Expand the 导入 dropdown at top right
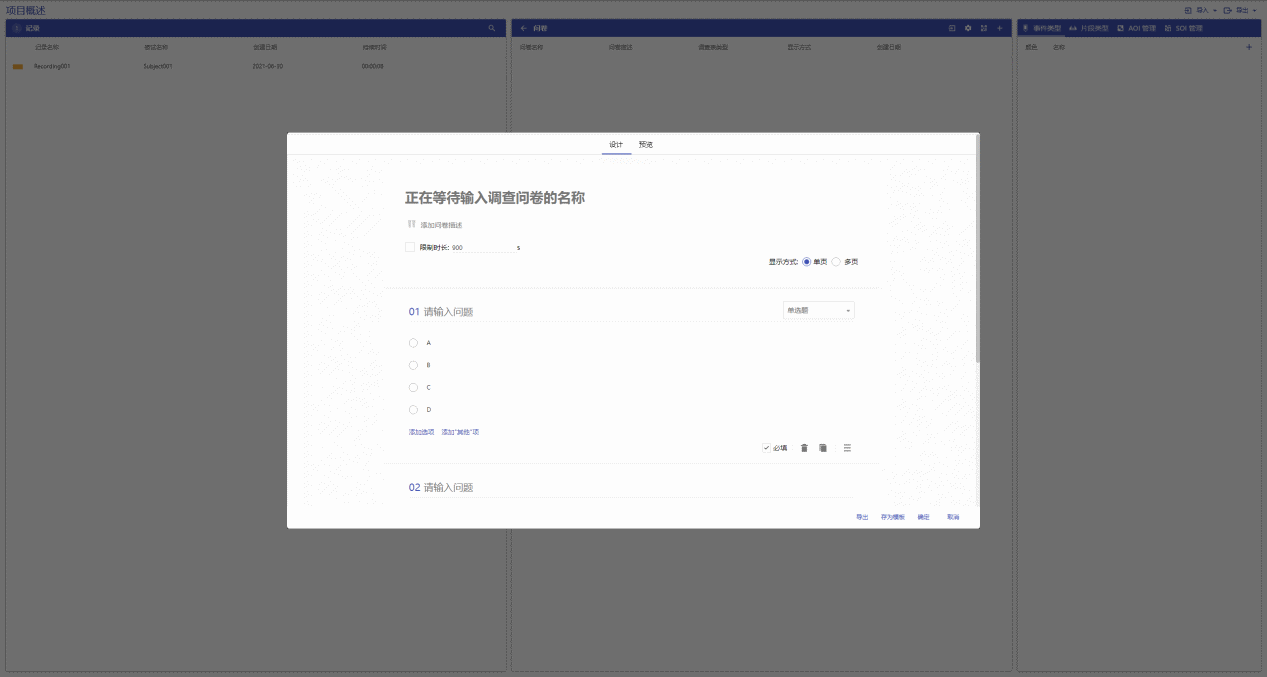The image size is (1267, 677). pos(1201,10)
